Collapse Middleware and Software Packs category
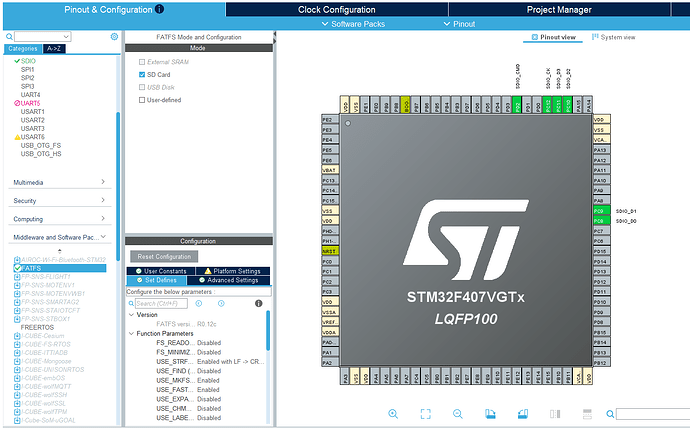Screen dimensions: 690x428 [59, 237]
